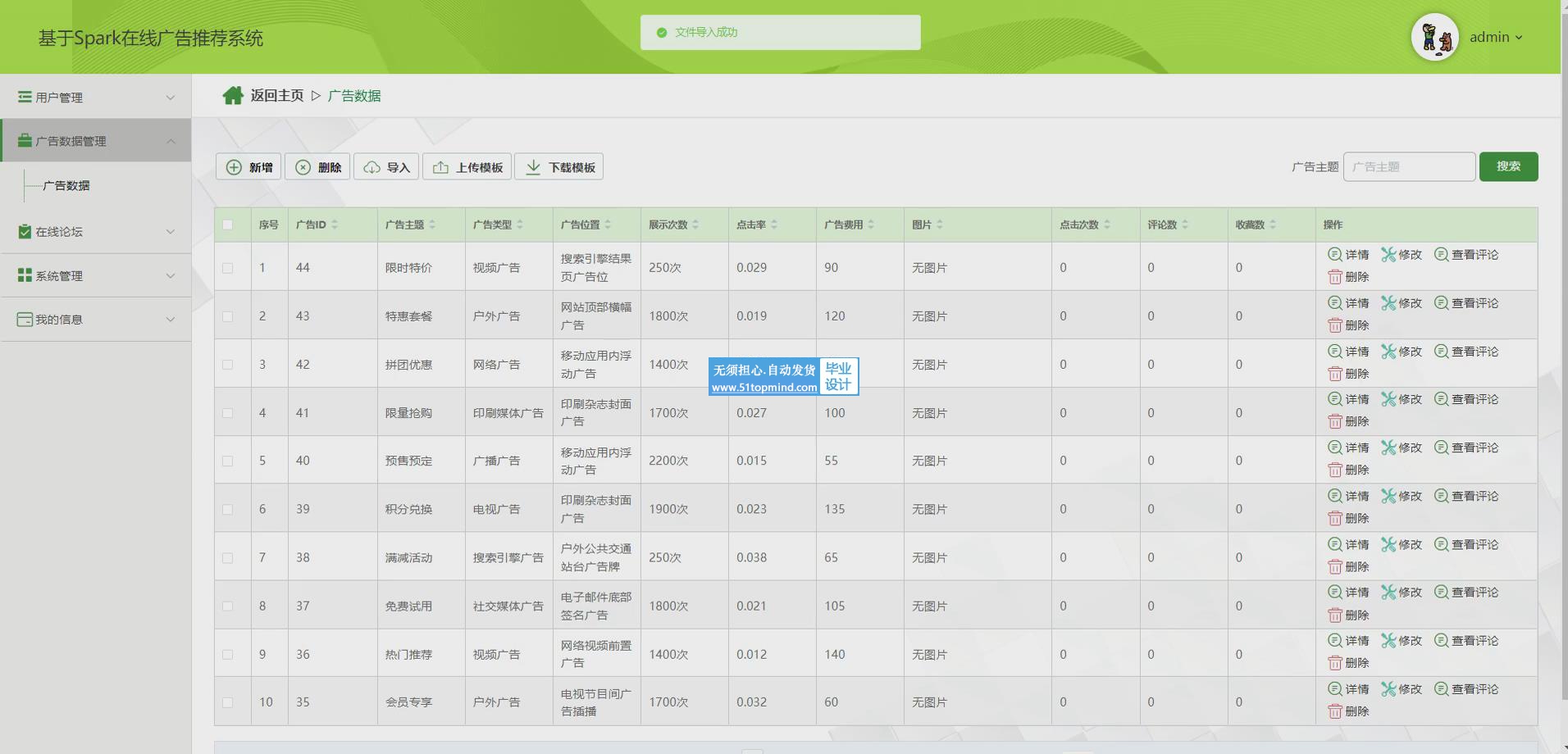Image resolution: width=1568 pixels, height=754 pixels.
Task: Sort by the 收藏数 column arrows
Action: tap(1273, 225)
